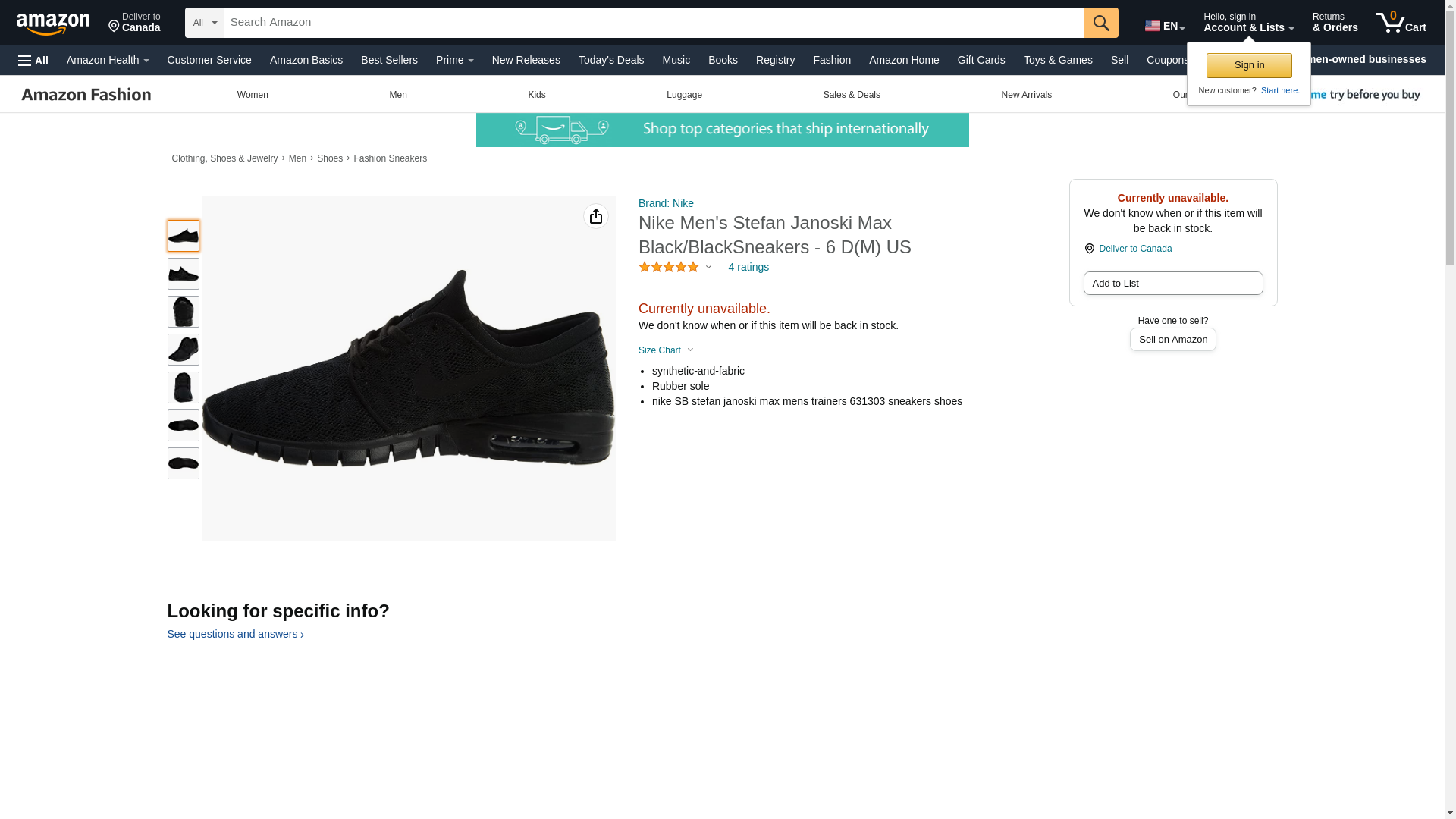This screenshot has width=1456, height=819.
Task: Click the yellow Sign in button
Action: 1248,65
